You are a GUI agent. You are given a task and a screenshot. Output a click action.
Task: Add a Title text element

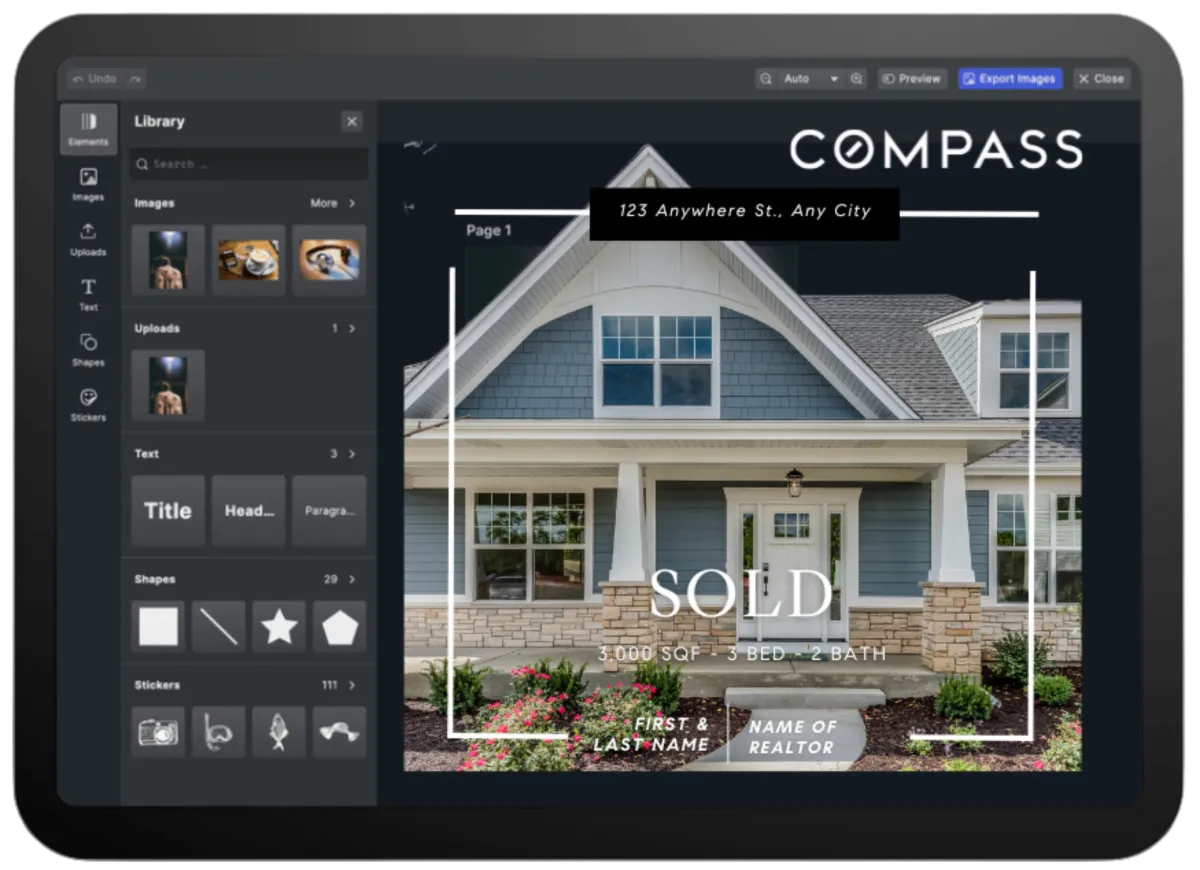pos(168,511)
